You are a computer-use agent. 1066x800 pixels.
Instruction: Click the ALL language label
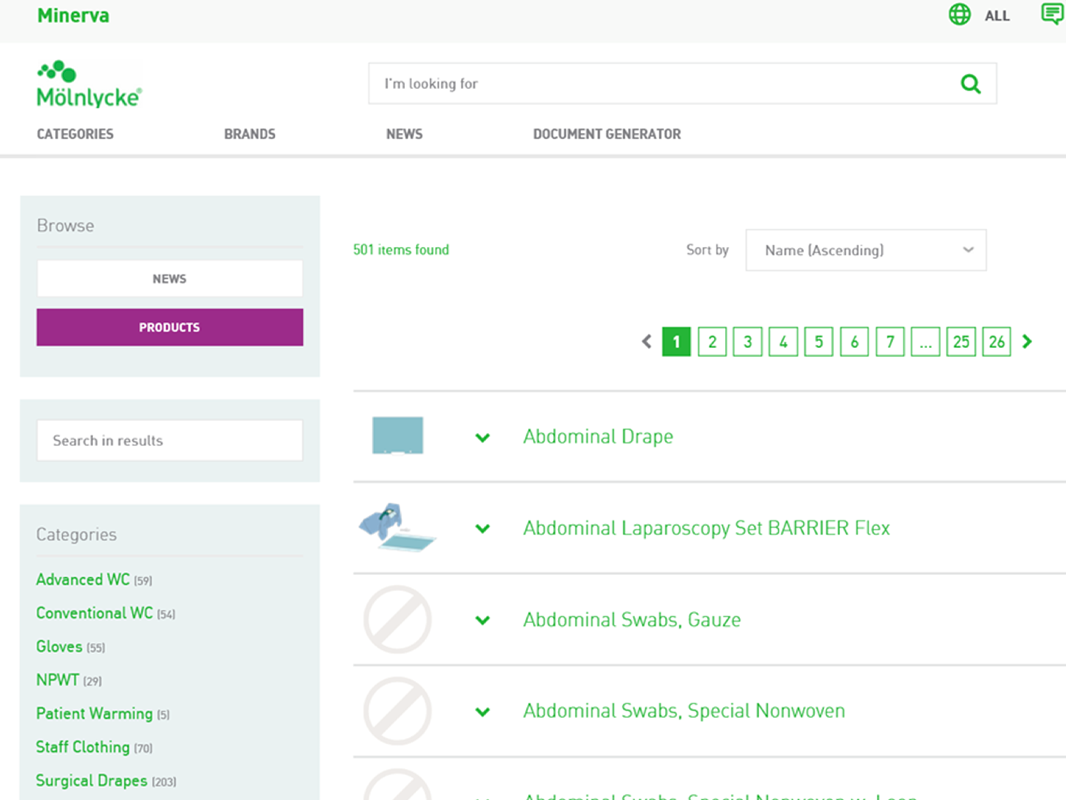pos(997,16)
